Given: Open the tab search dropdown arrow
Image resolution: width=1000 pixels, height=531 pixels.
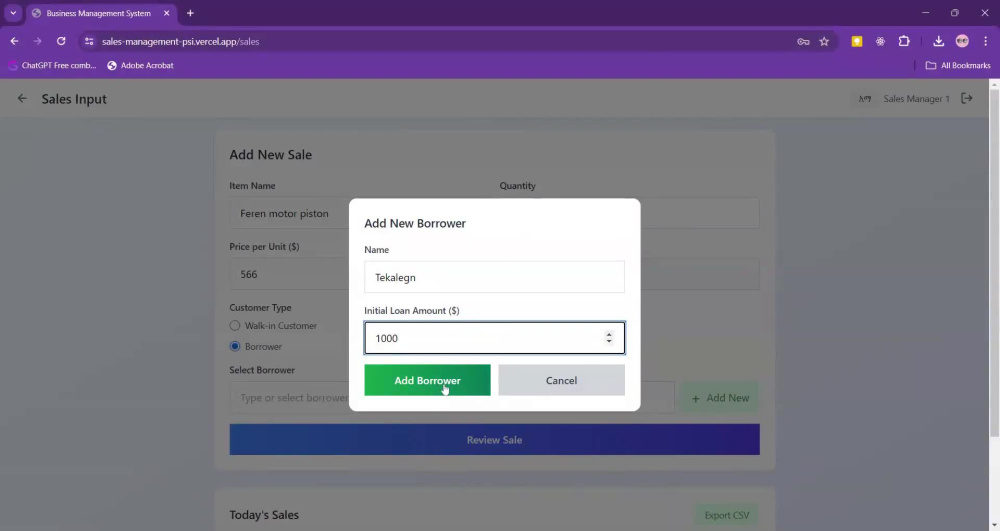Looking at the screenshot, I should (13, 13).
